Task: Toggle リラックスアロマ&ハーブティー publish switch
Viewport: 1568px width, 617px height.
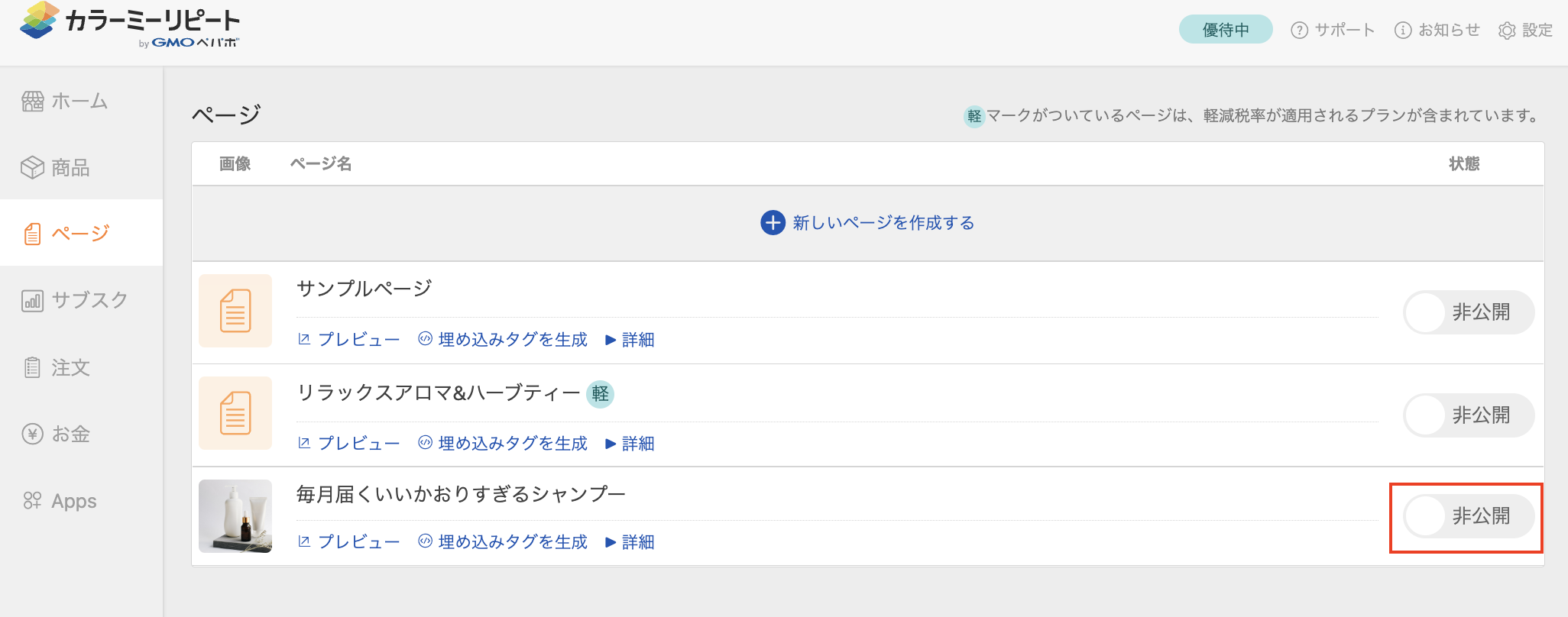Action: point(1468,415)
